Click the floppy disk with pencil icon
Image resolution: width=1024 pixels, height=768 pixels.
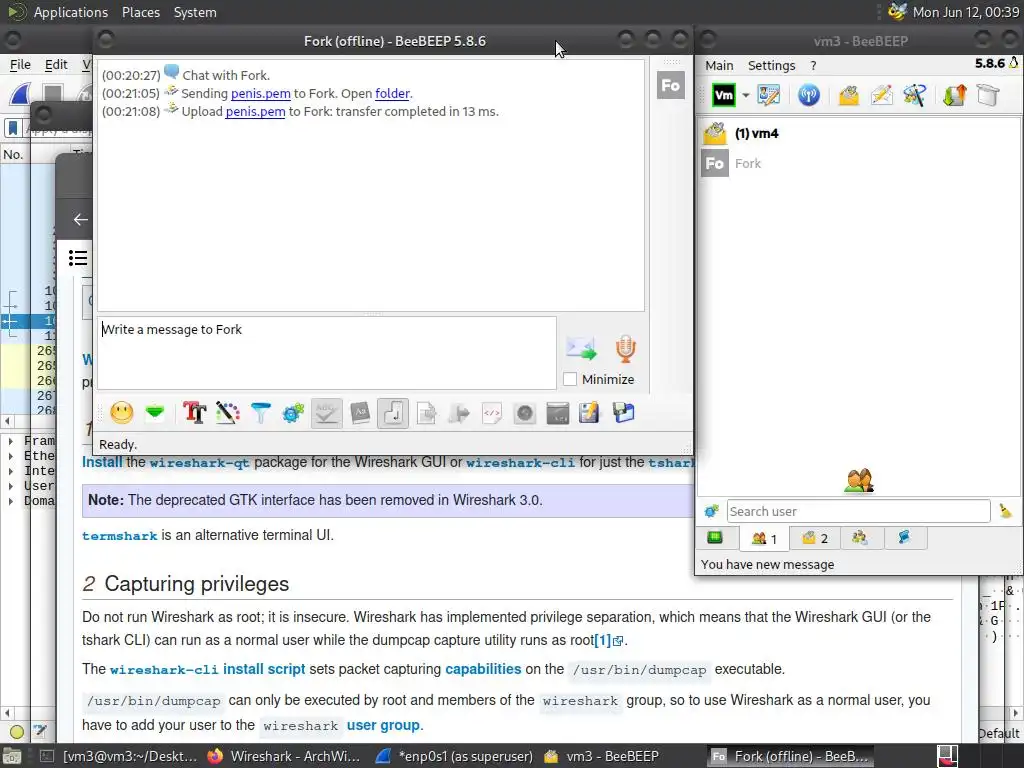[589, 413]
